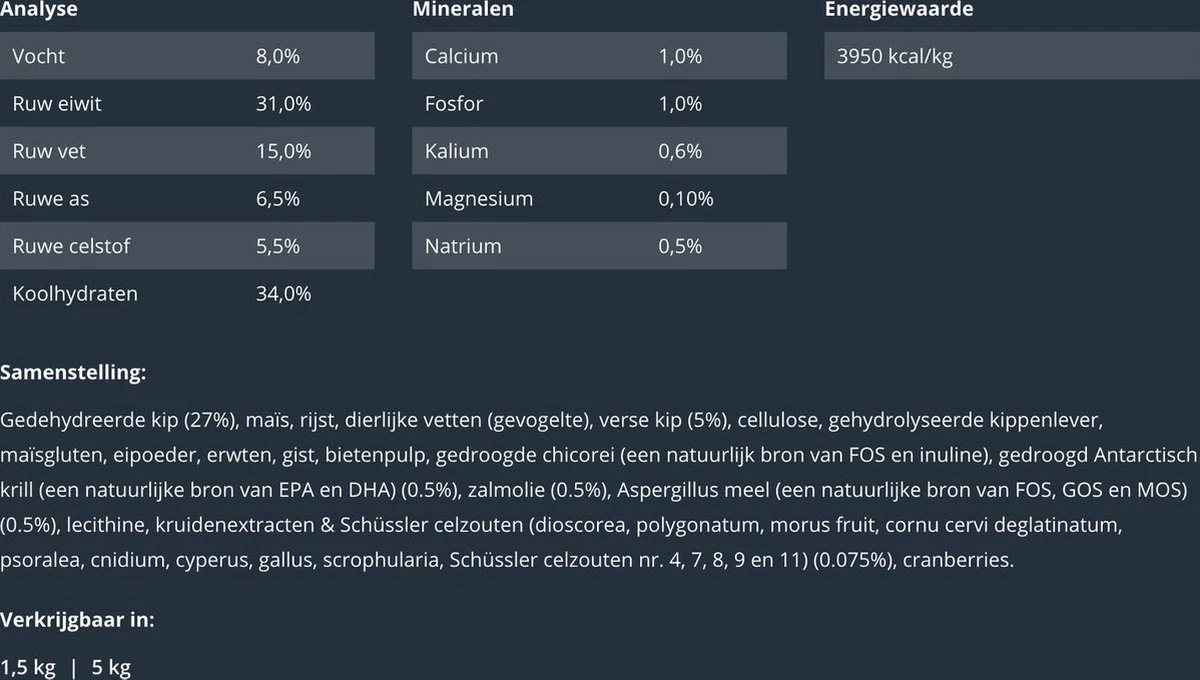
Task: Click the Verkrijgbaar in heading
Action: tap(77, 620)
